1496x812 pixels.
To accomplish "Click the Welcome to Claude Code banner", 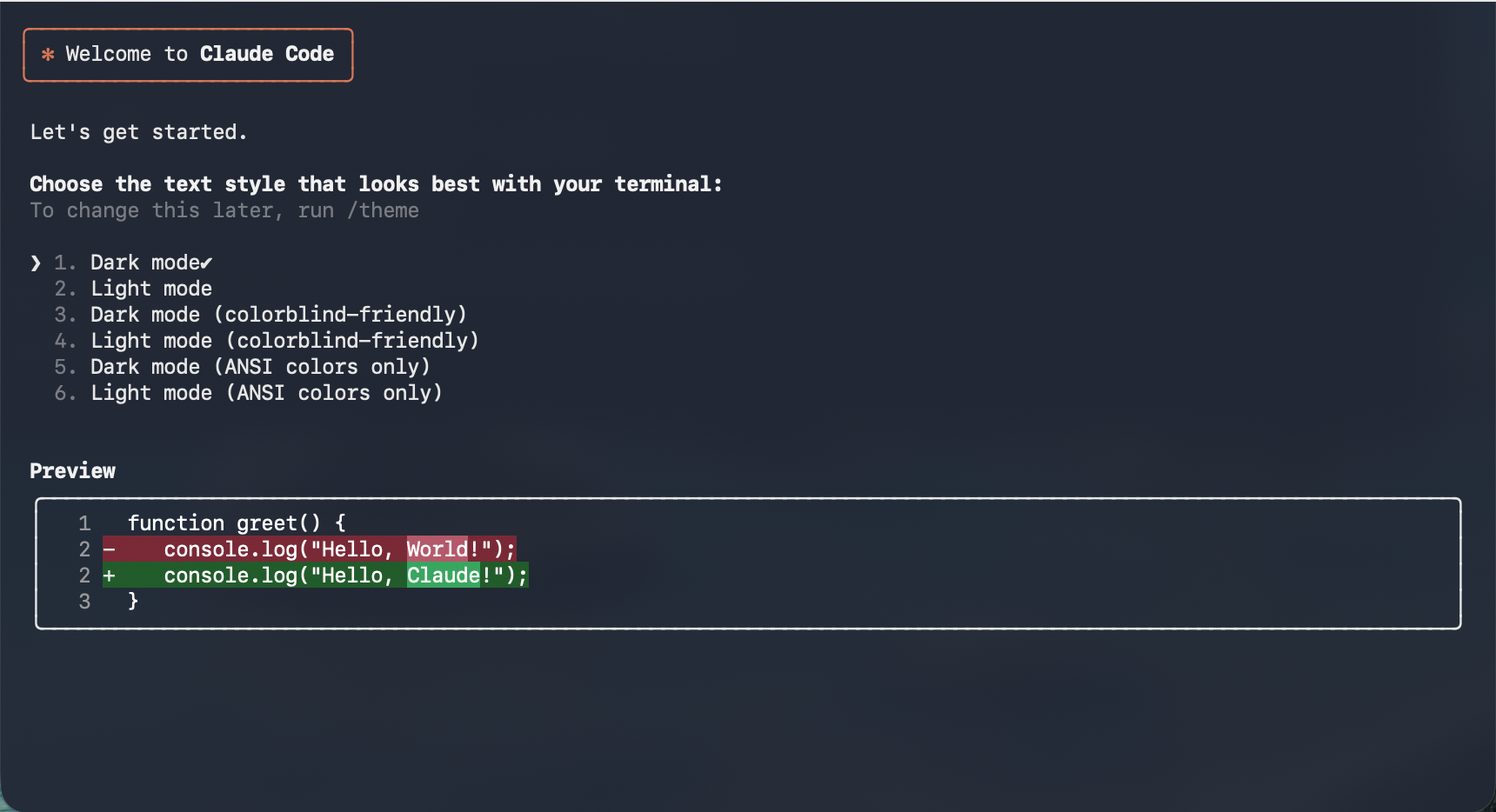I will 188,55.
